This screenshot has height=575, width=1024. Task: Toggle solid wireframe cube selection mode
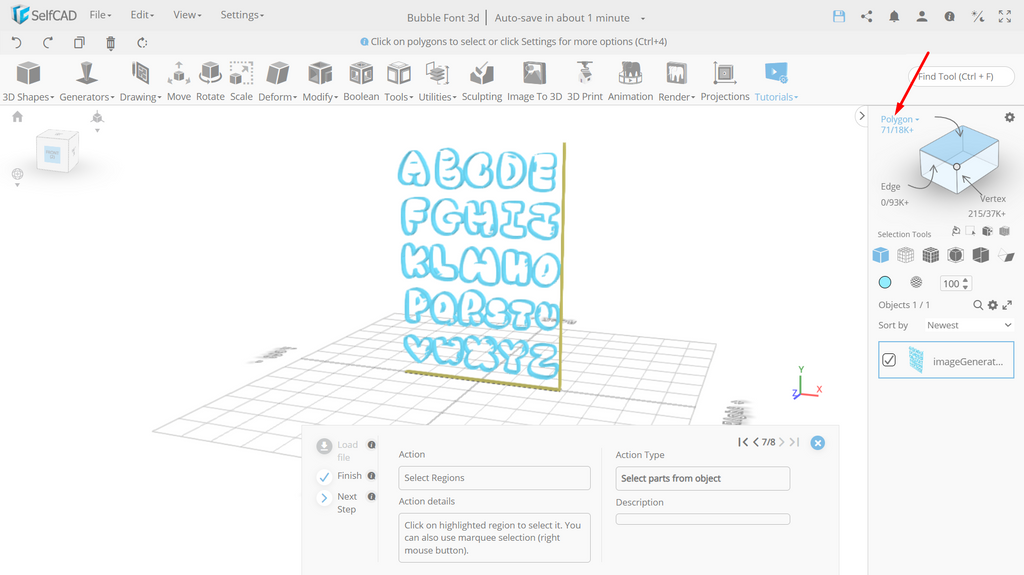point(931,255)
